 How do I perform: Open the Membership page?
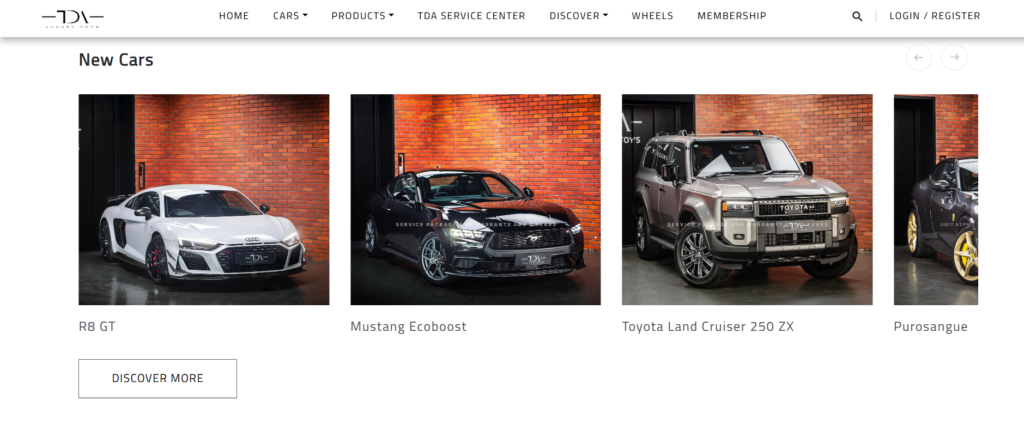pos(732,16)
